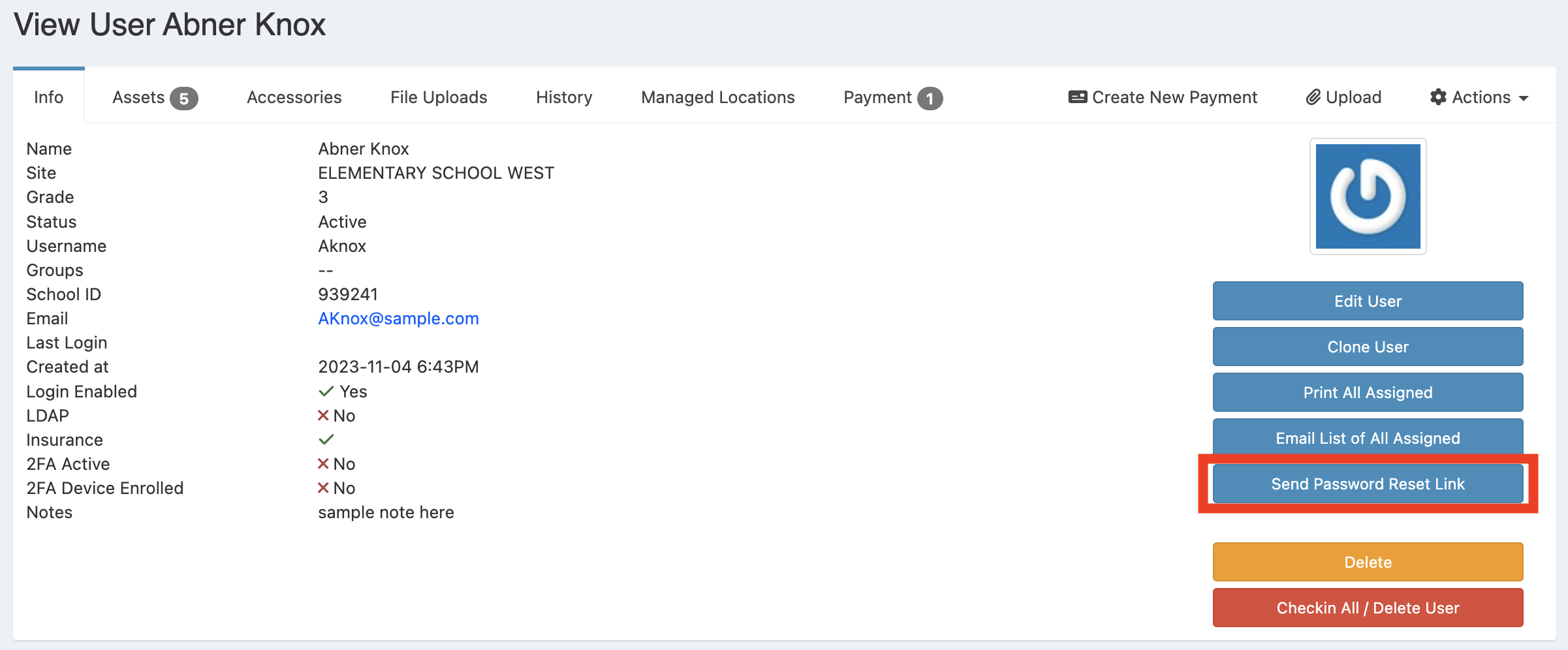Click the AKnox@sample.com email link
Viewport: 1568px width, 650px height.
398,318
